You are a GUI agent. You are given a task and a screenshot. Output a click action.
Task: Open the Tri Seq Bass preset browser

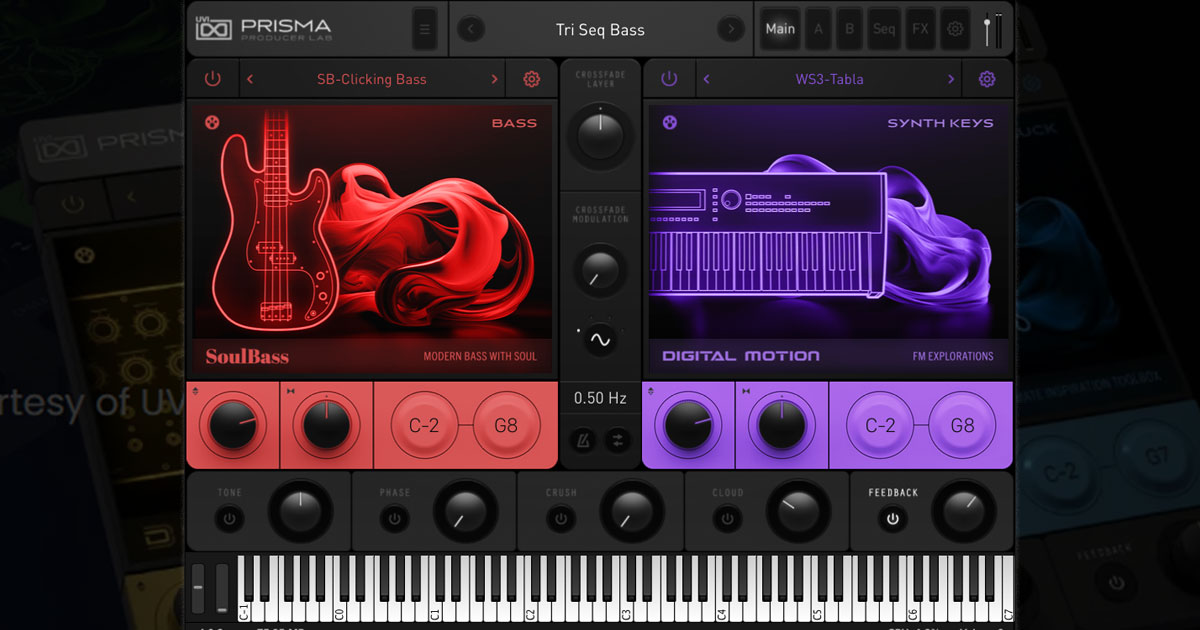click(x=600, y=30)
